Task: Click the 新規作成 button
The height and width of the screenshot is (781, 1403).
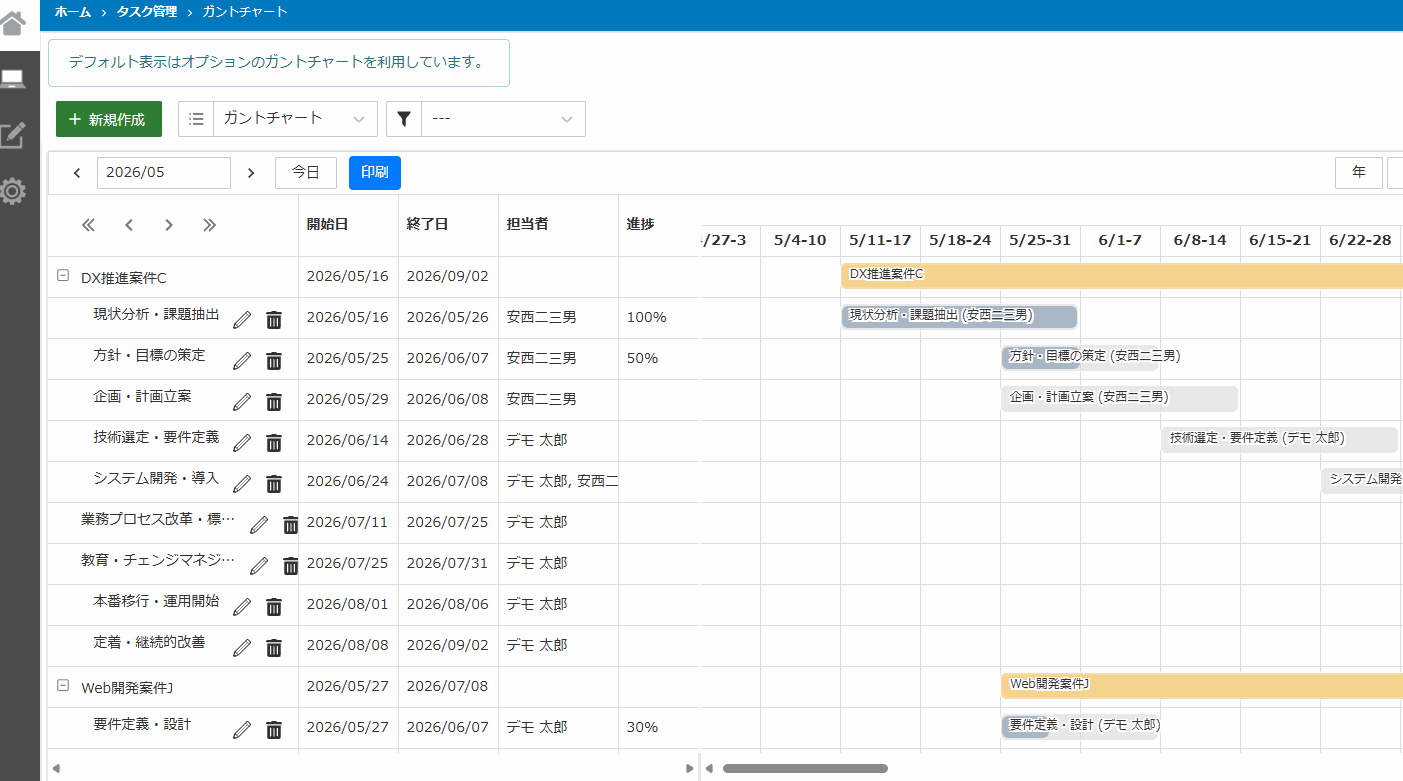Action: pyautogui.click(x=109, y=119)
